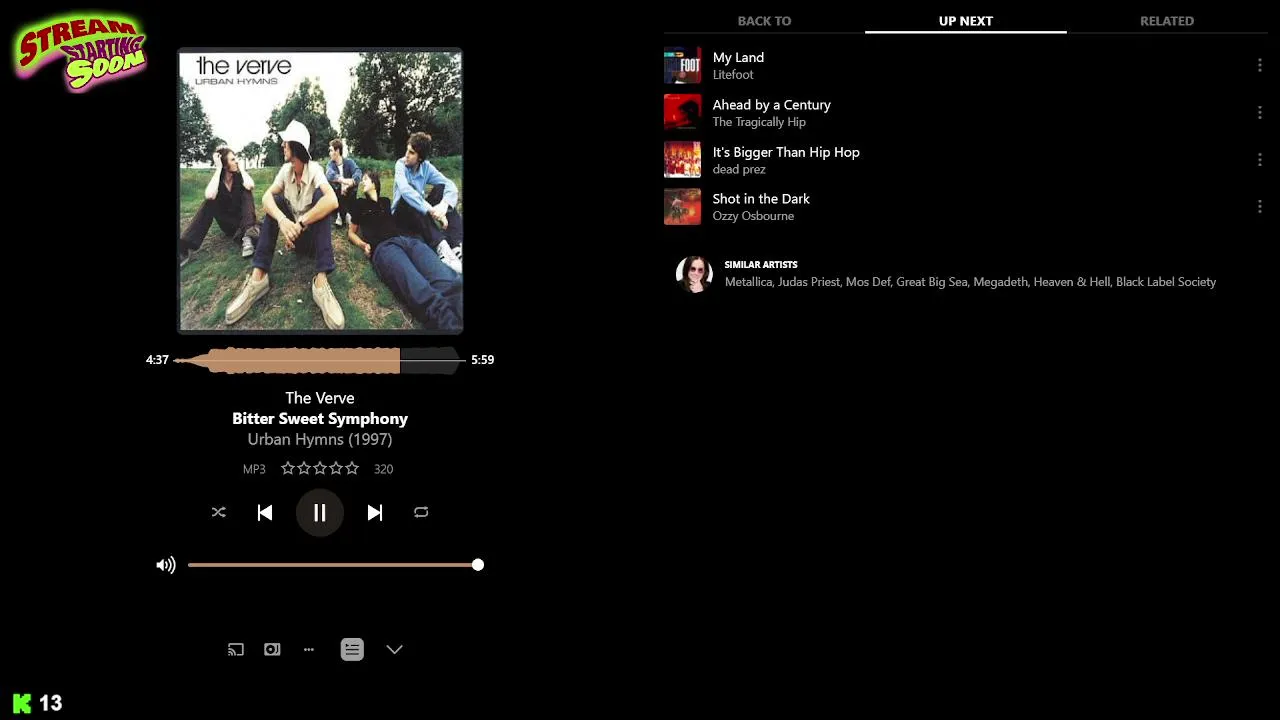Toggle the queue list view icon
The image size is (1280, 720).
[x=352, y=649]
